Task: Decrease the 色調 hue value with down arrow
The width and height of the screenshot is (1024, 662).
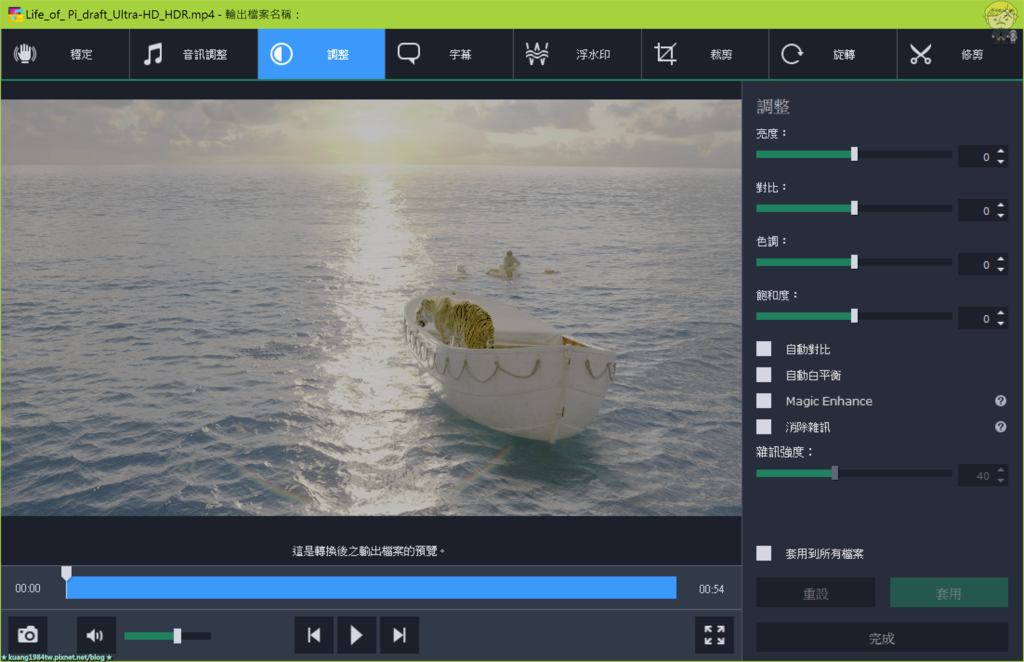Action: pyautogui.click(x=1000, y=269)
